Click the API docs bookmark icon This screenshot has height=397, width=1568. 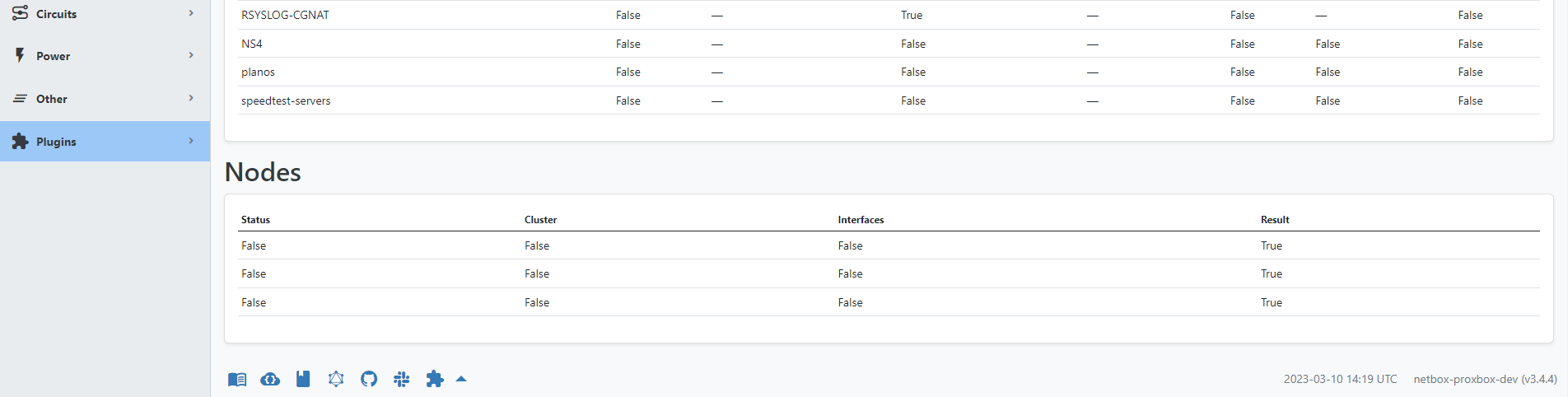coord(303,379)
